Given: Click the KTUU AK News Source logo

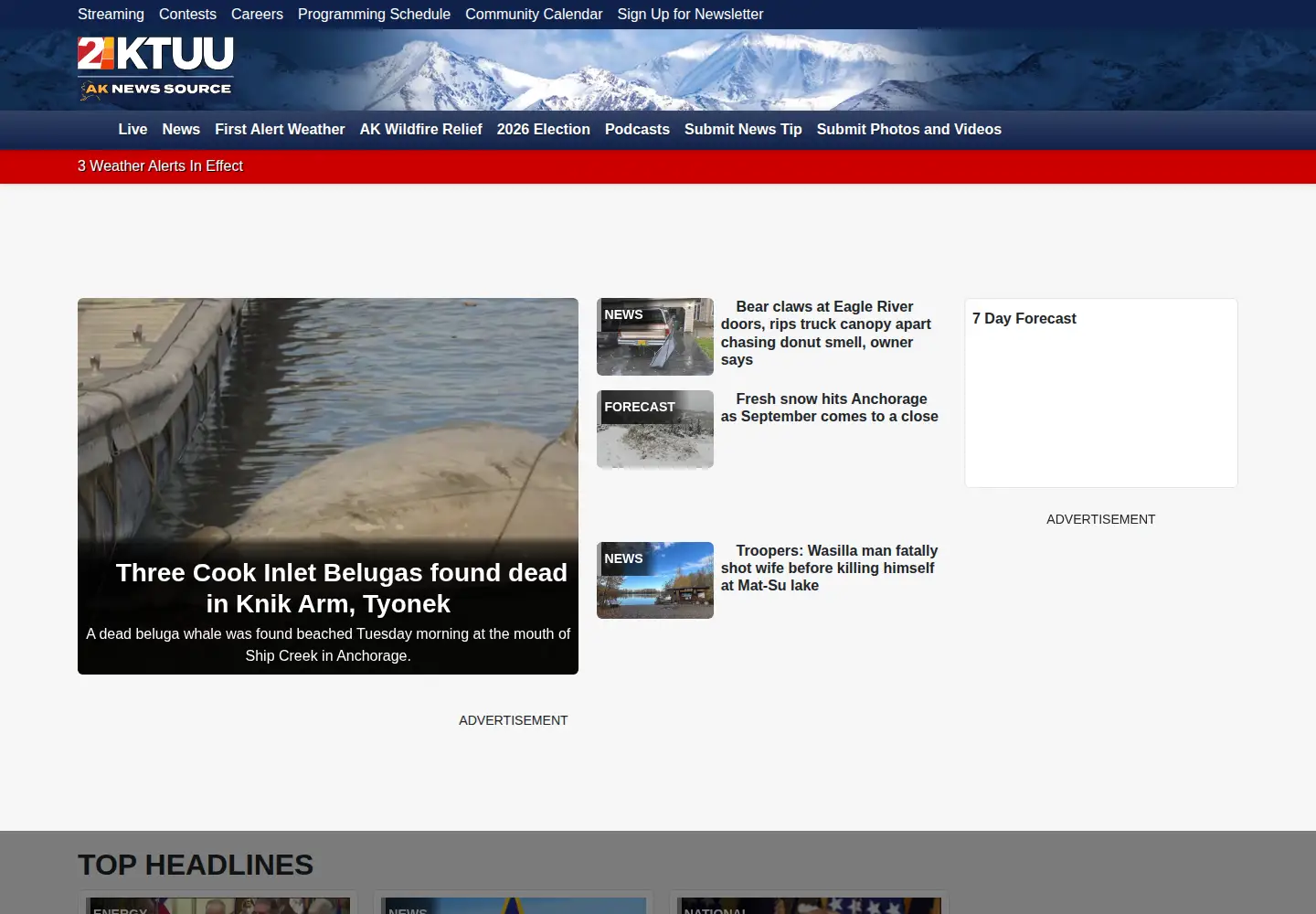Looking at the screenshot, I should click(x=155, y=69).
